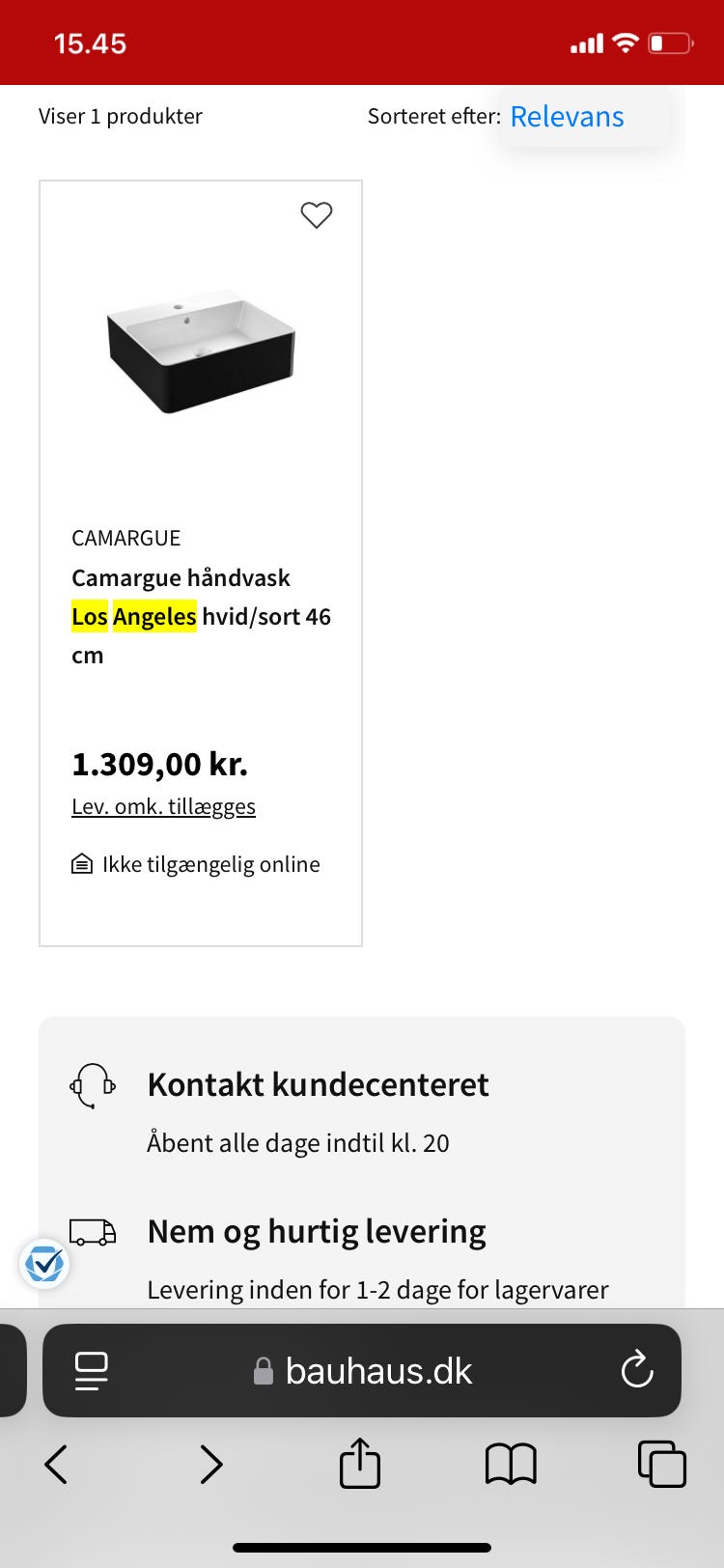Screen dimensions: 724x1568
Task: Go back to the previous page
Action: tap(57, 1465)
